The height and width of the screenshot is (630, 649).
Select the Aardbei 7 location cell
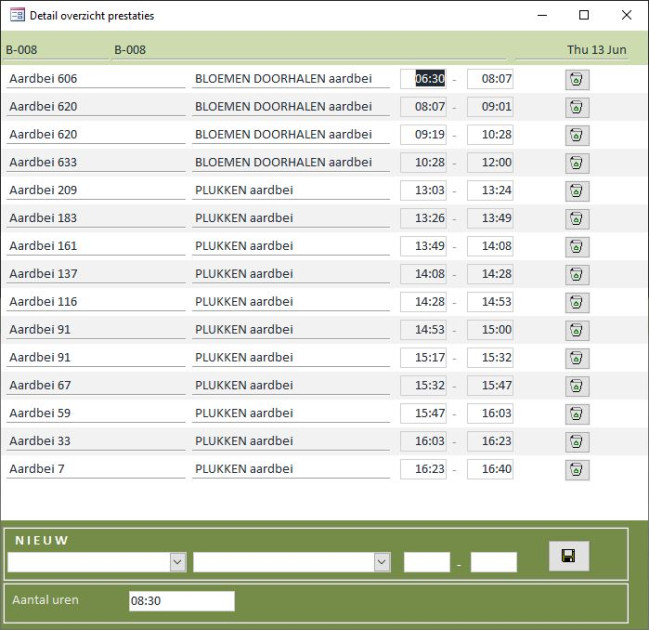tap(96, 469)
